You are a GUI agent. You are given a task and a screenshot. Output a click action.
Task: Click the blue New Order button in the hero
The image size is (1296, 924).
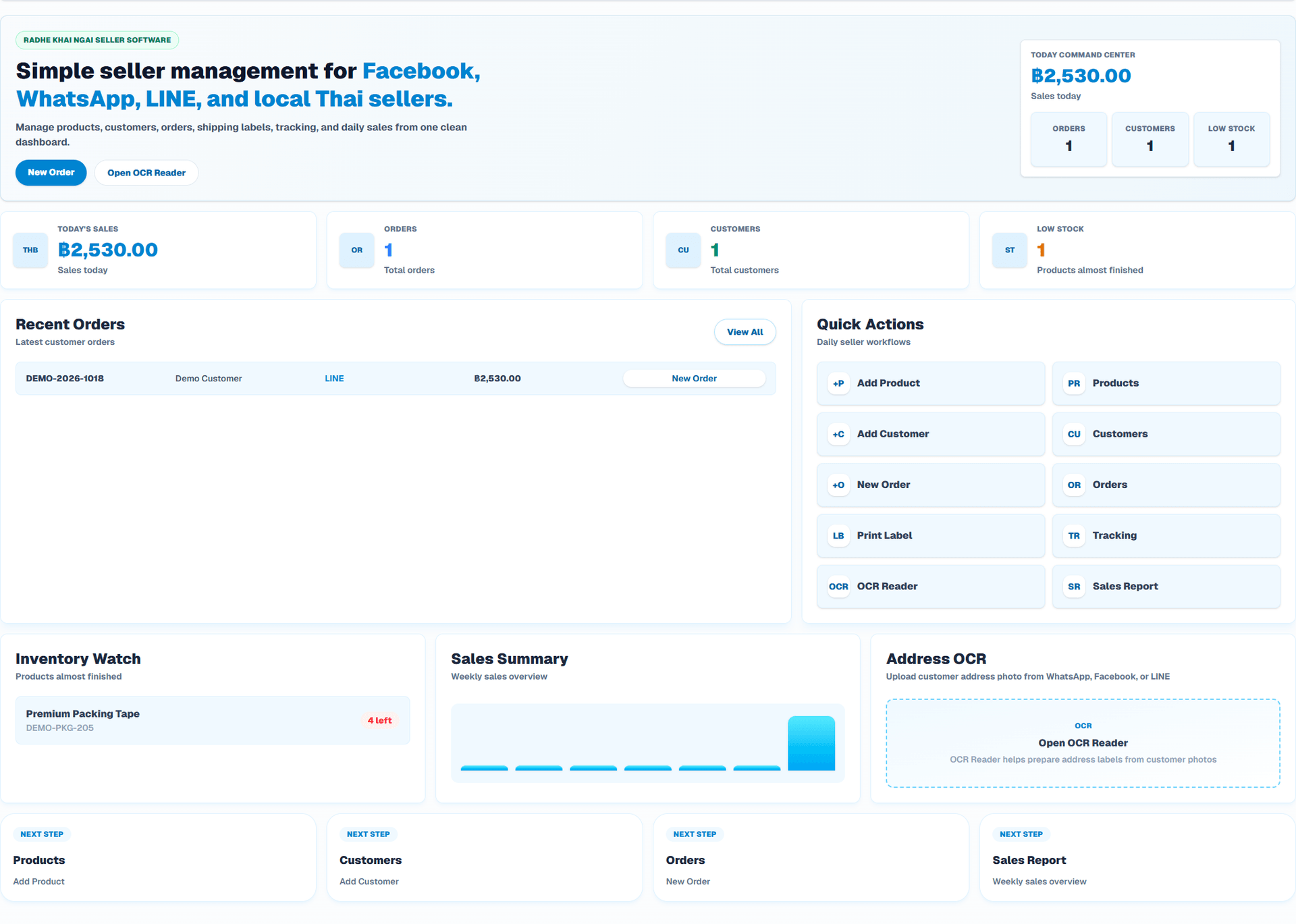(51, 173)
